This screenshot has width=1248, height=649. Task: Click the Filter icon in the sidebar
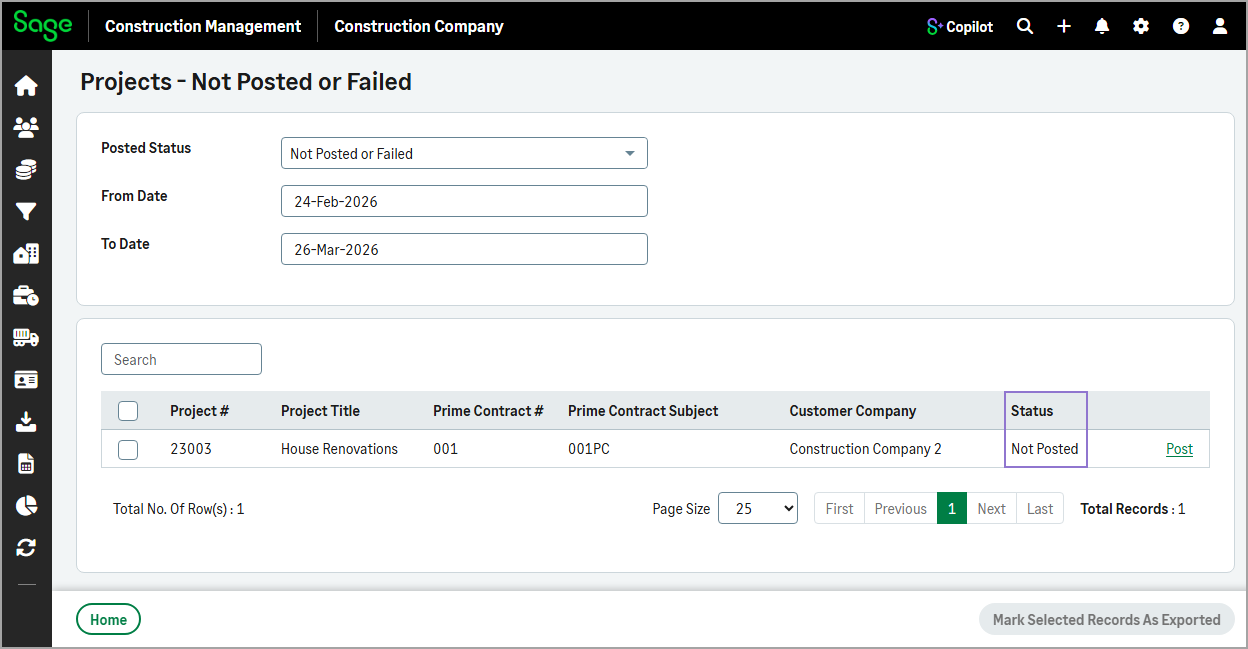coord(27,211)
